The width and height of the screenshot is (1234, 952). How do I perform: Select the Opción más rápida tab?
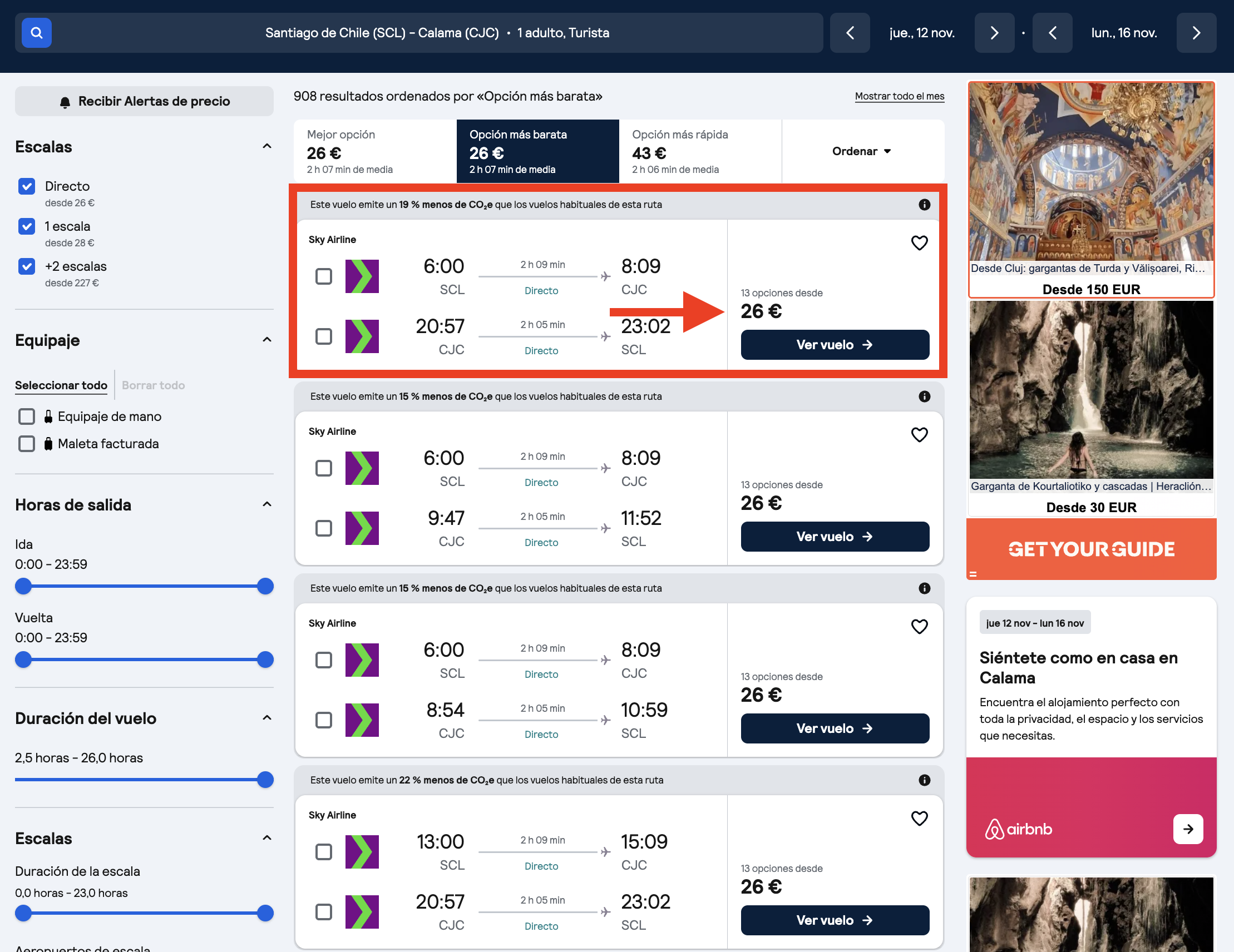point(700,151)
